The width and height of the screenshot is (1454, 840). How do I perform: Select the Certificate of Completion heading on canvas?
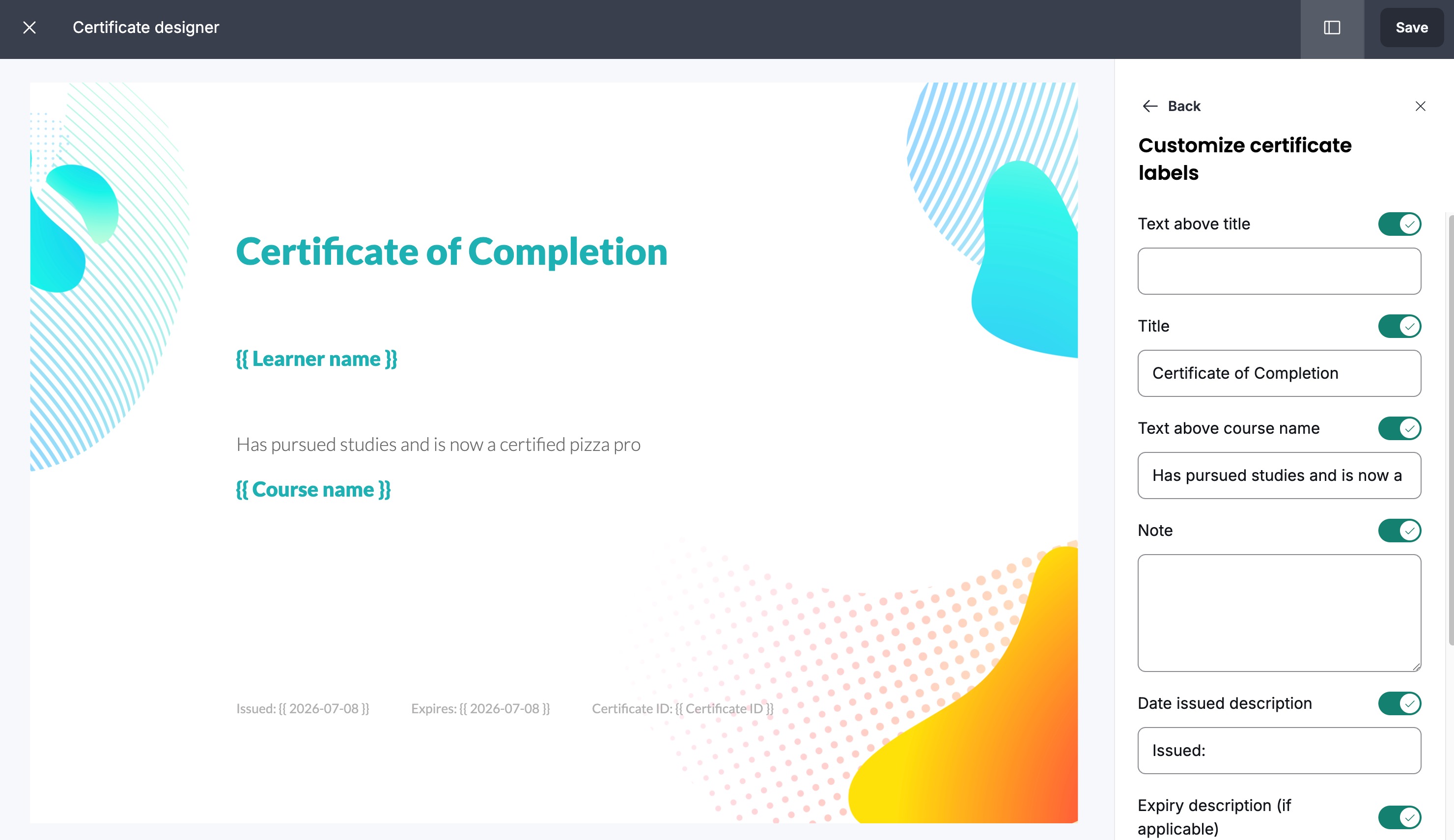[x=451, y=252]
